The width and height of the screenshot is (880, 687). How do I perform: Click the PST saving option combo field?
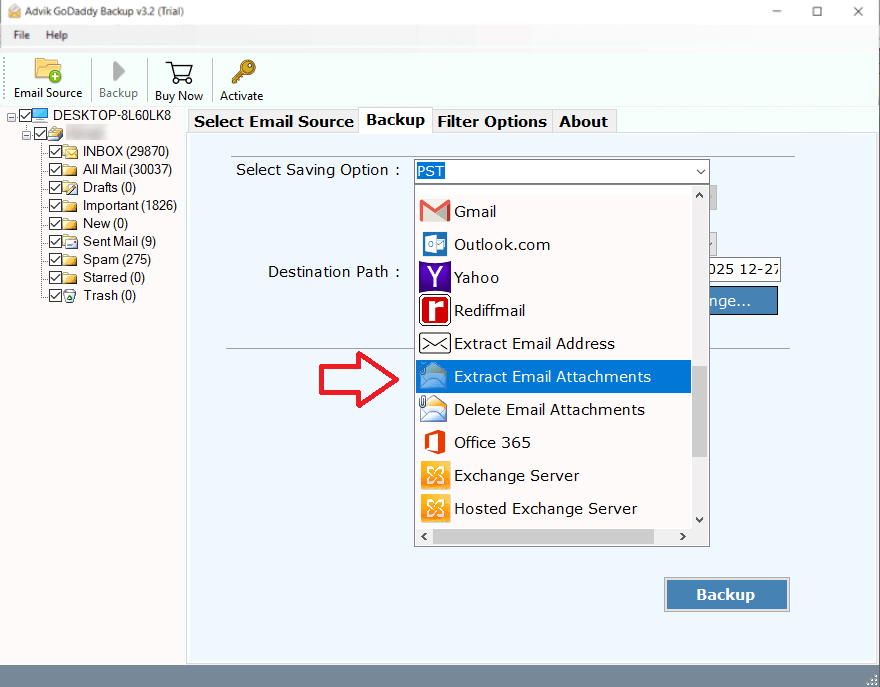click(x=562, y=171)
